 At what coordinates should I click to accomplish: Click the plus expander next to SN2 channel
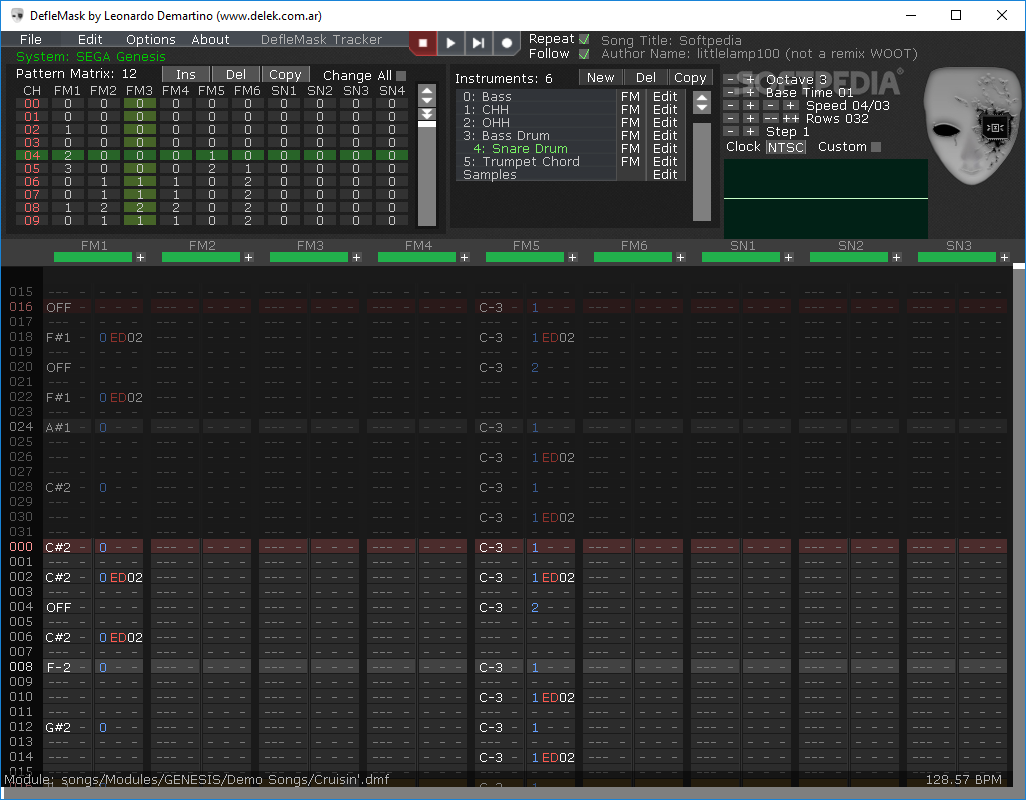[x=896, y=258]
